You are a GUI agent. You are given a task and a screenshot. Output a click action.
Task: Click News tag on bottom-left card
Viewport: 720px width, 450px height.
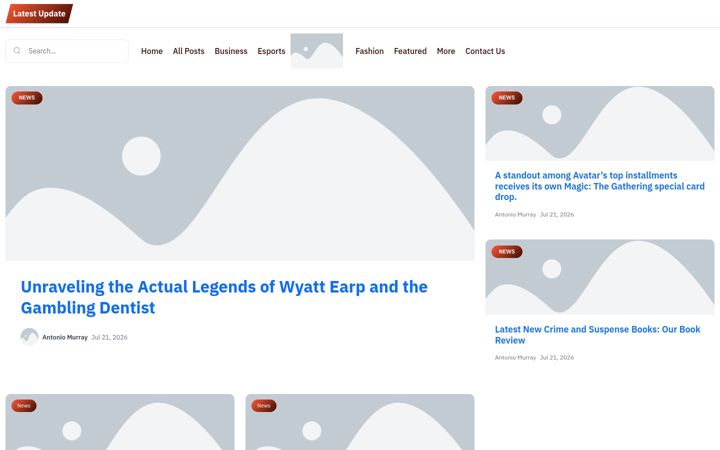(24, 405)
